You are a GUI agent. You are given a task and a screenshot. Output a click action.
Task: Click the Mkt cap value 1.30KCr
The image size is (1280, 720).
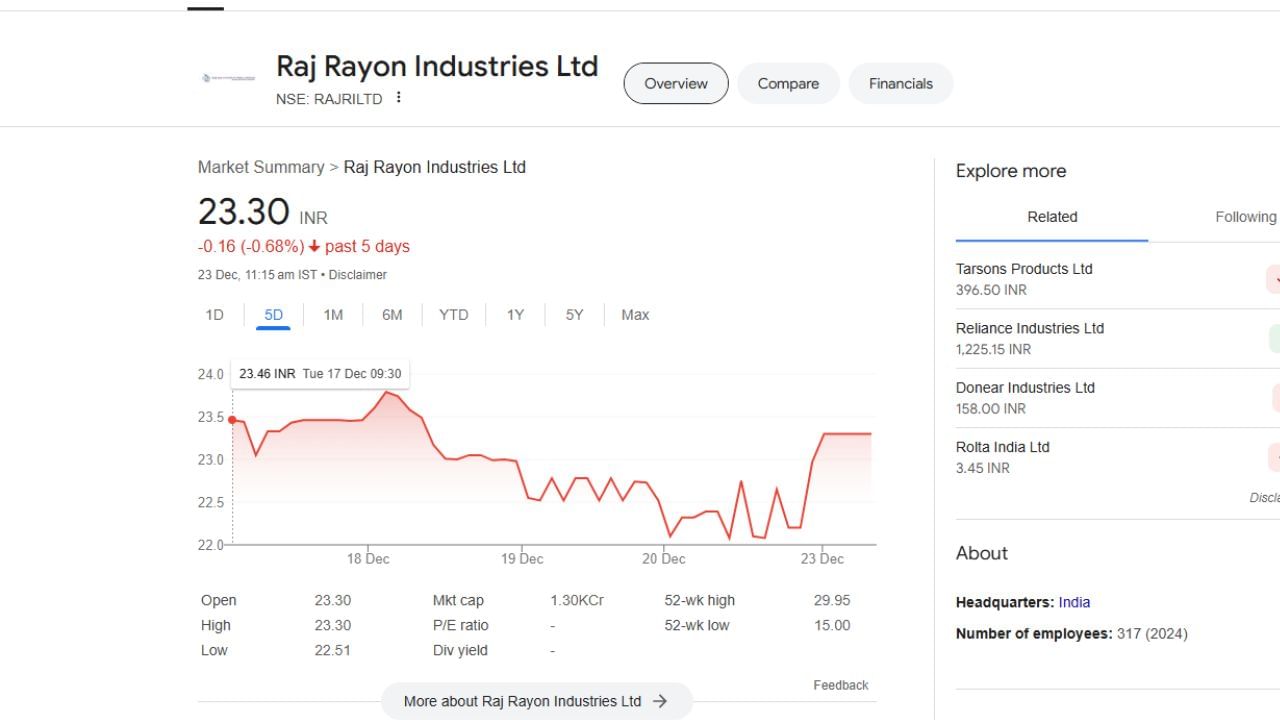(577, 601)
